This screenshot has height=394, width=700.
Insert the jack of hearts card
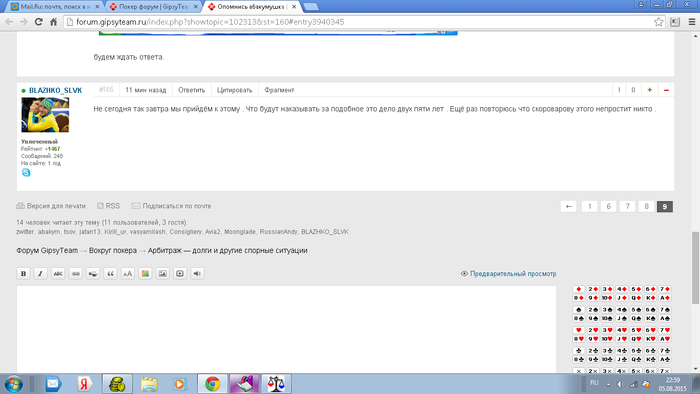[x=622, y=339]
